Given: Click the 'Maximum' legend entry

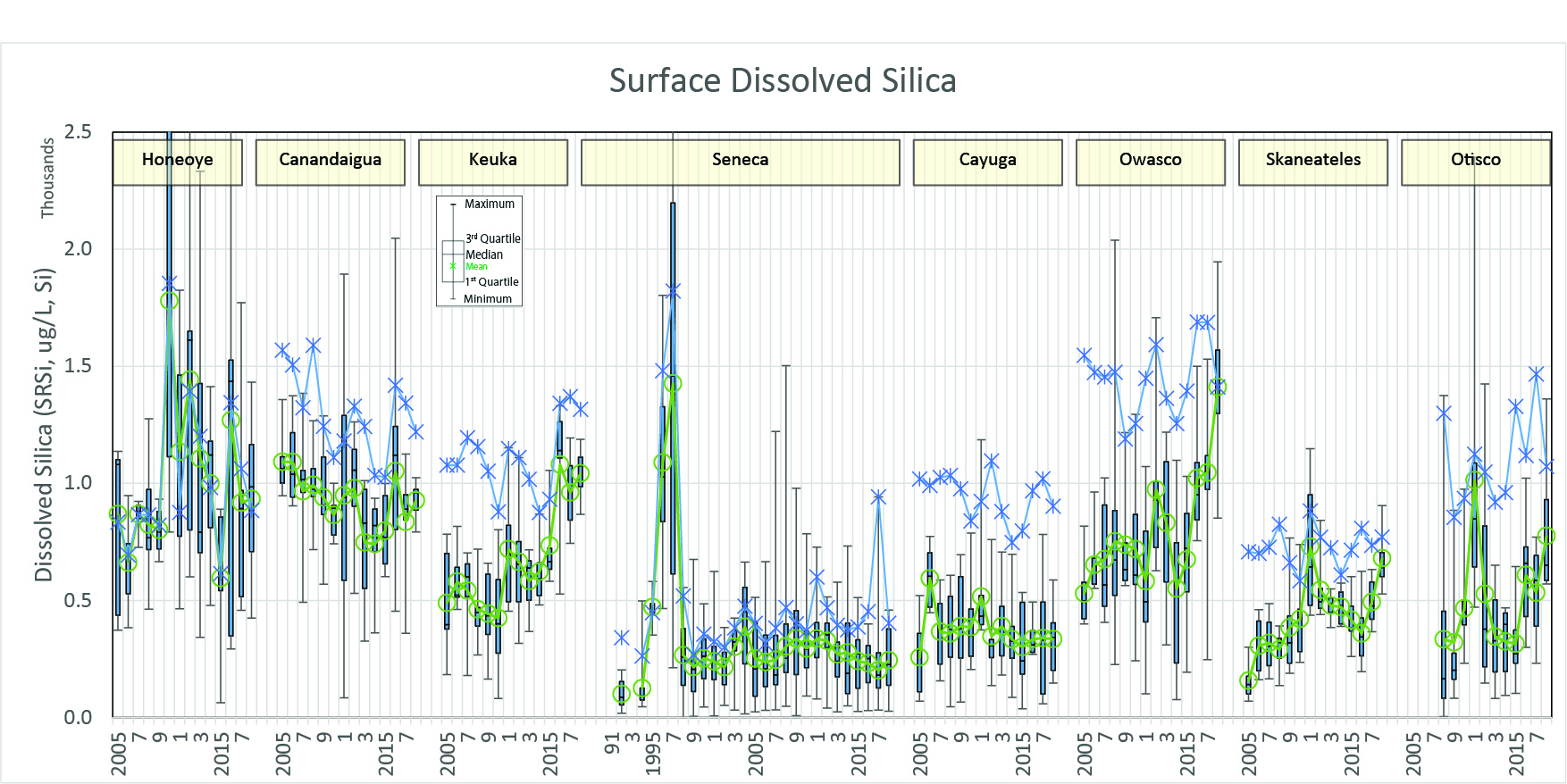Looking at the screenshot, I should click(490, 204).
